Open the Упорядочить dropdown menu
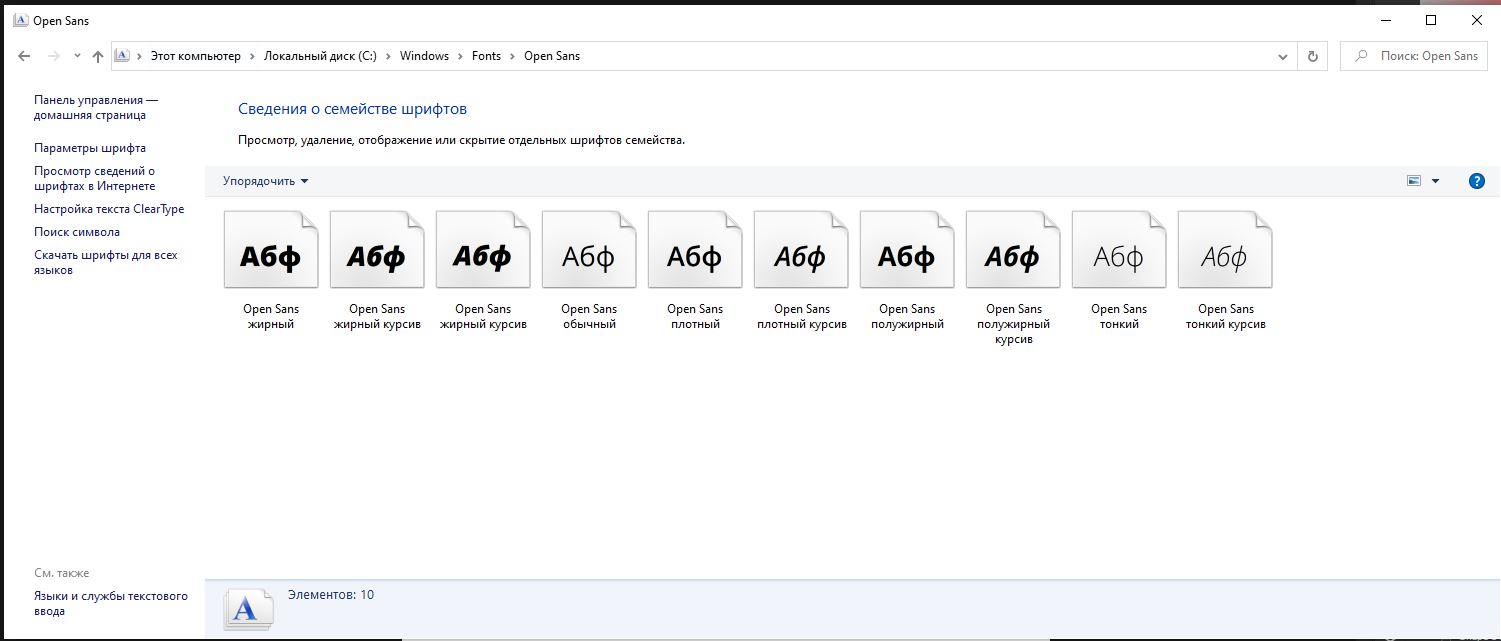 [x=265, y=181]
